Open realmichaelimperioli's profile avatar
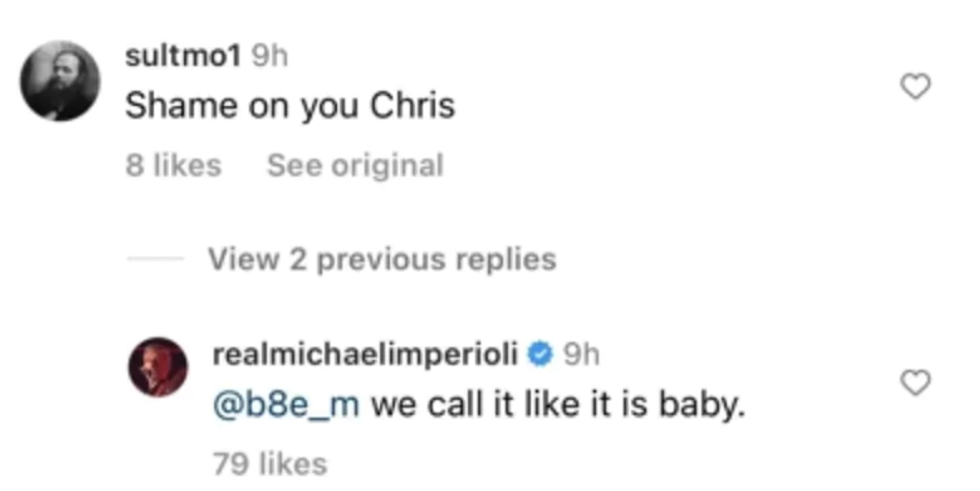This screenshot has height=491, width=980. [158, 366]
